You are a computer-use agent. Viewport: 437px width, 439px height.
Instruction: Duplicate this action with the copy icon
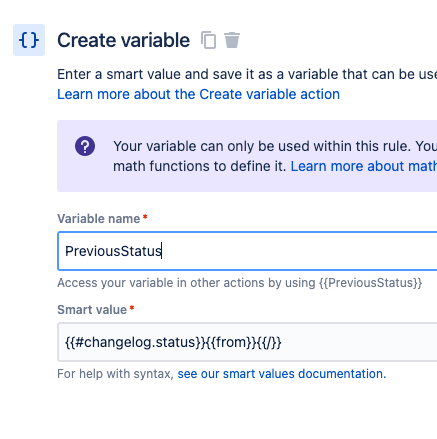pos(209,40)
